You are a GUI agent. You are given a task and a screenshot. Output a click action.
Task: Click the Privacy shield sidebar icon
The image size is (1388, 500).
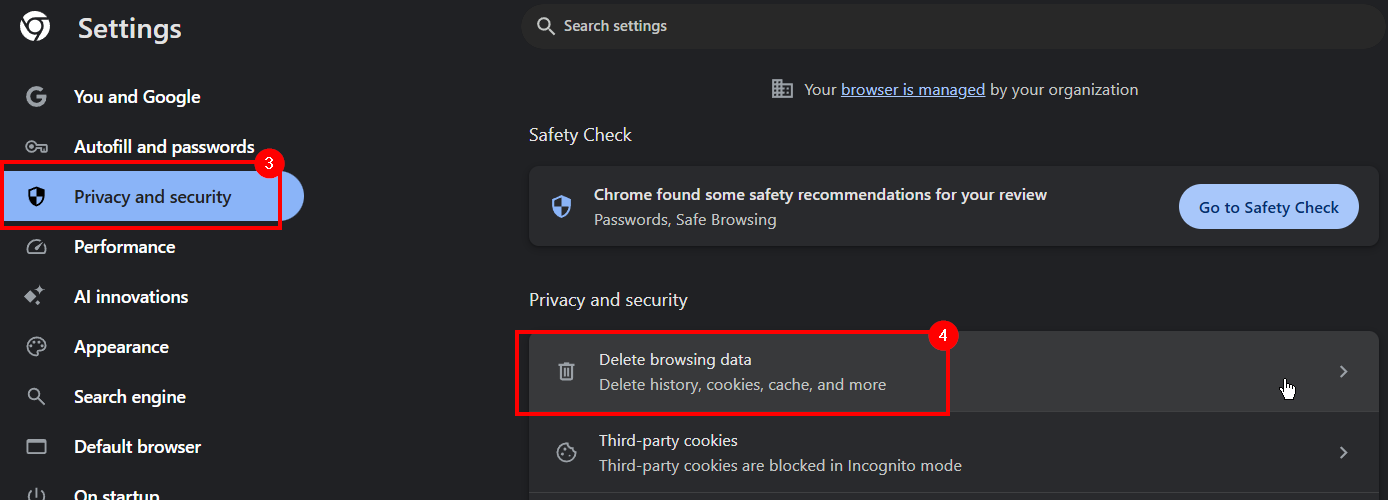[37, 197]
